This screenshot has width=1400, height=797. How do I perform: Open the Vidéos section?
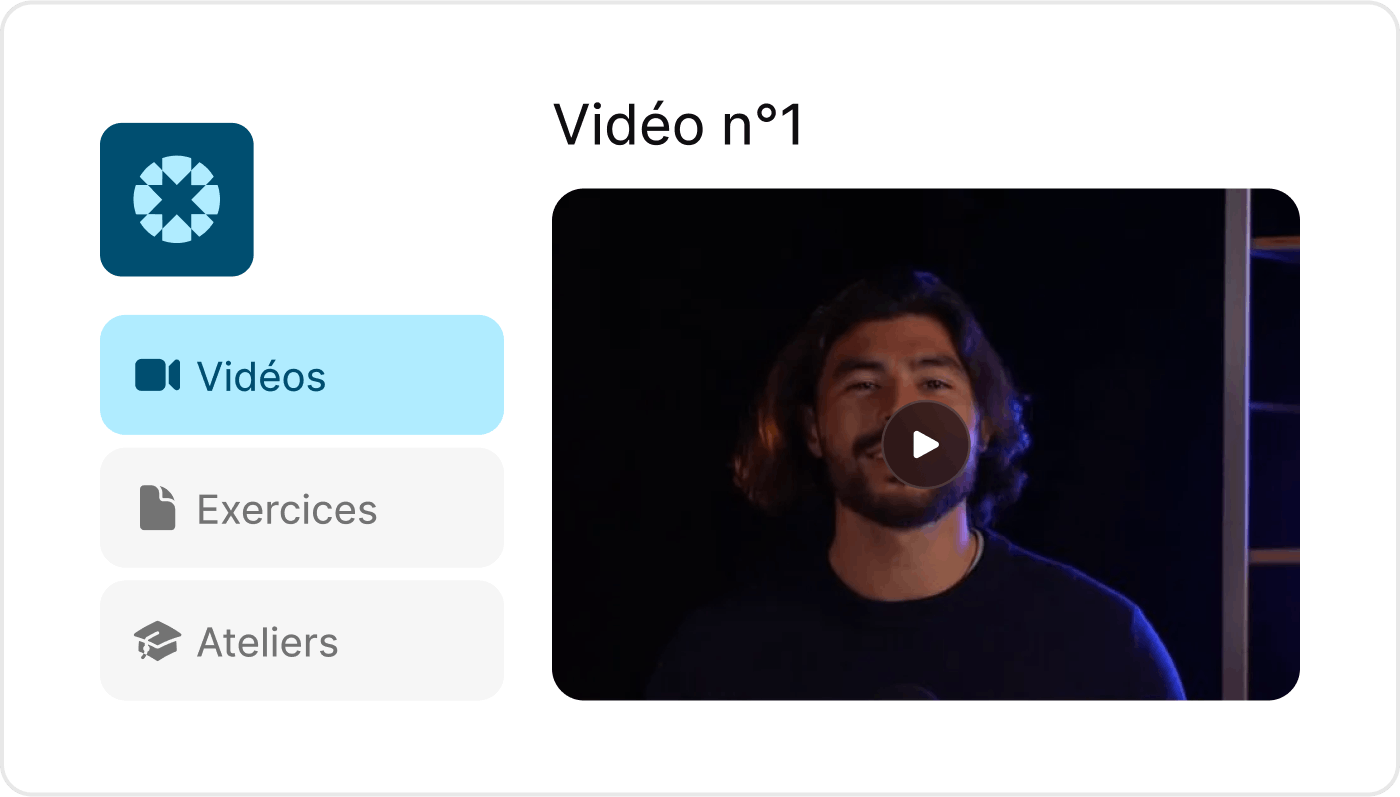302,375
